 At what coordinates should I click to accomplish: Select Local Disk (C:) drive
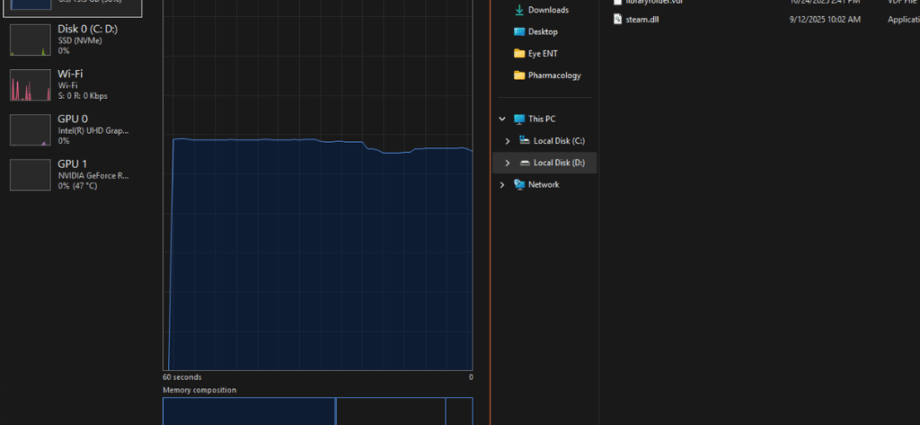pos(558,141)
